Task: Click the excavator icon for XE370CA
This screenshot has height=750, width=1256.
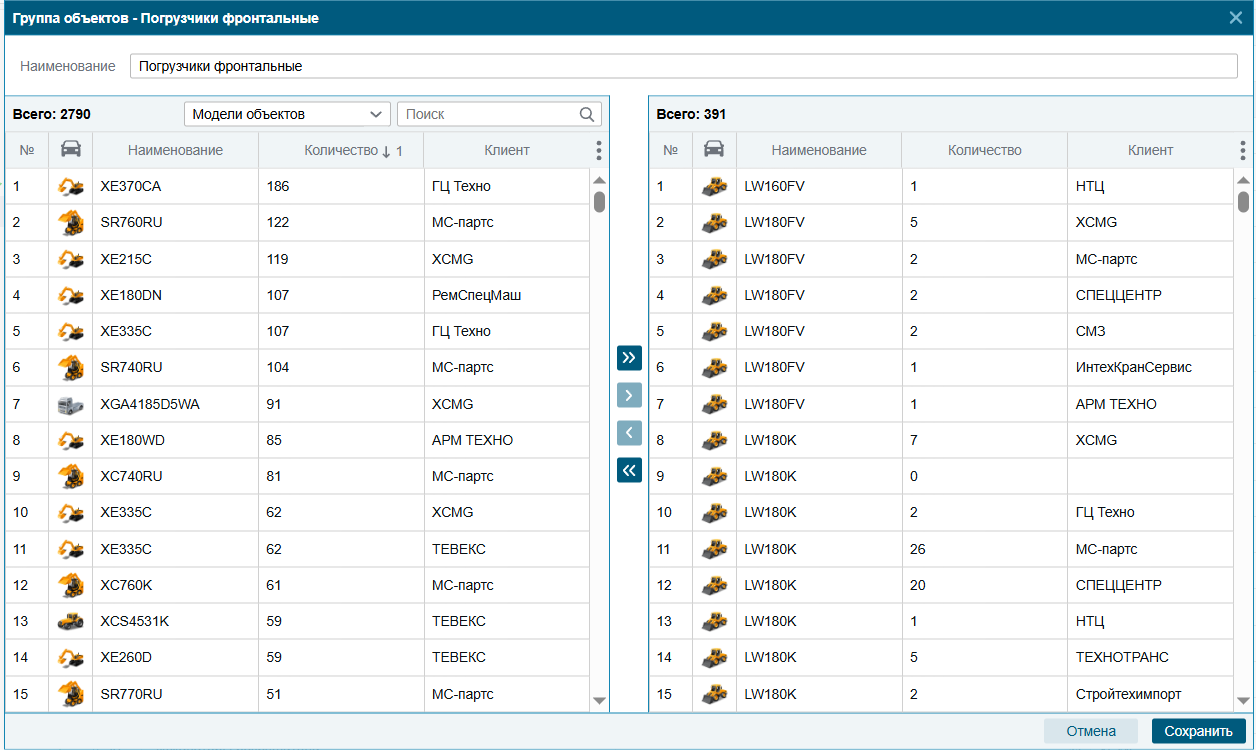Action: (x=70, y=186)
